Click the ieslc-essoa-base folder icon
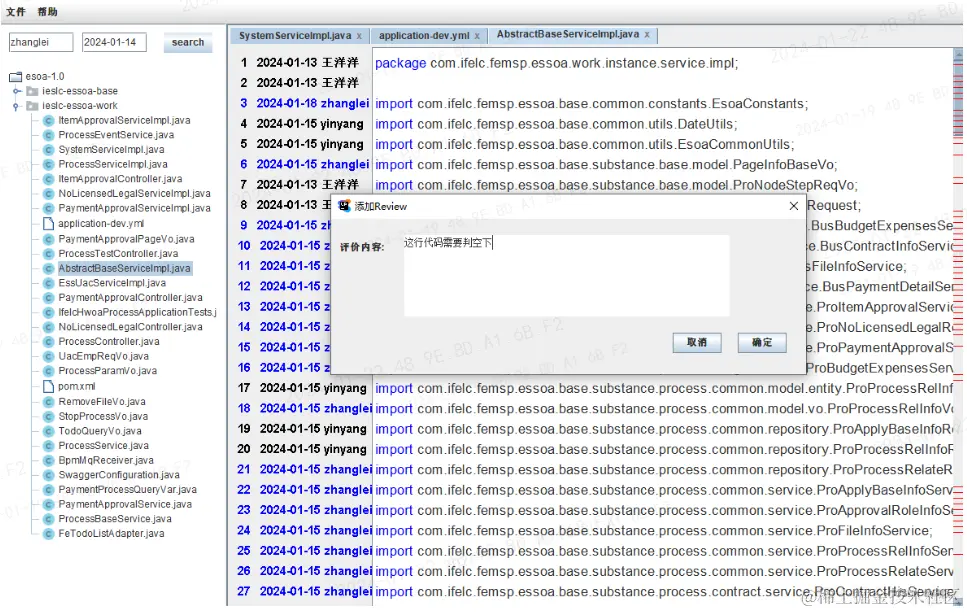 (x=32, y=91)
